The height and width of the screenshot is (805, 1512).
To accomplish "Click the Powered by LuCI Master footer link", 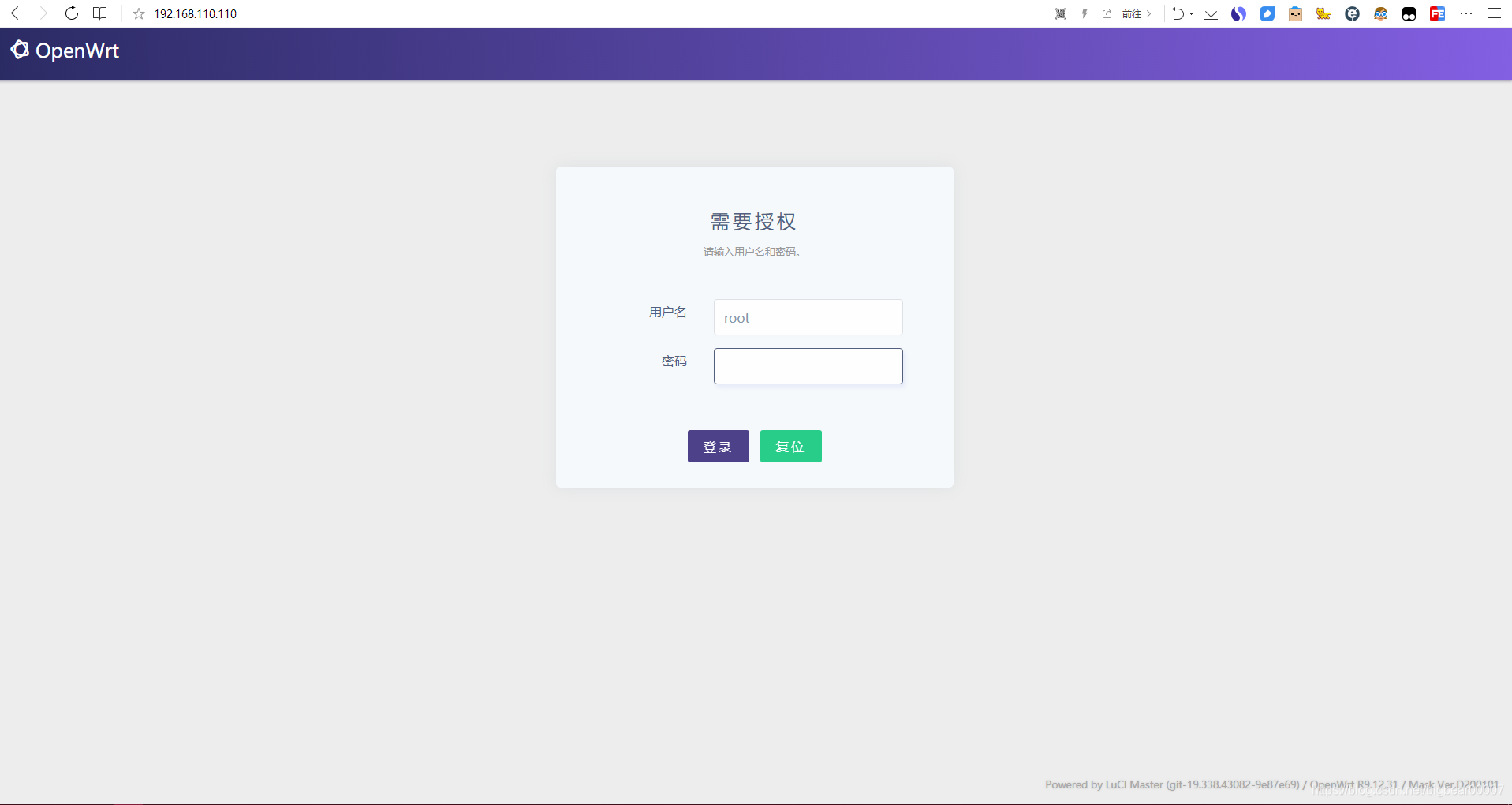I will [1172, 784].
